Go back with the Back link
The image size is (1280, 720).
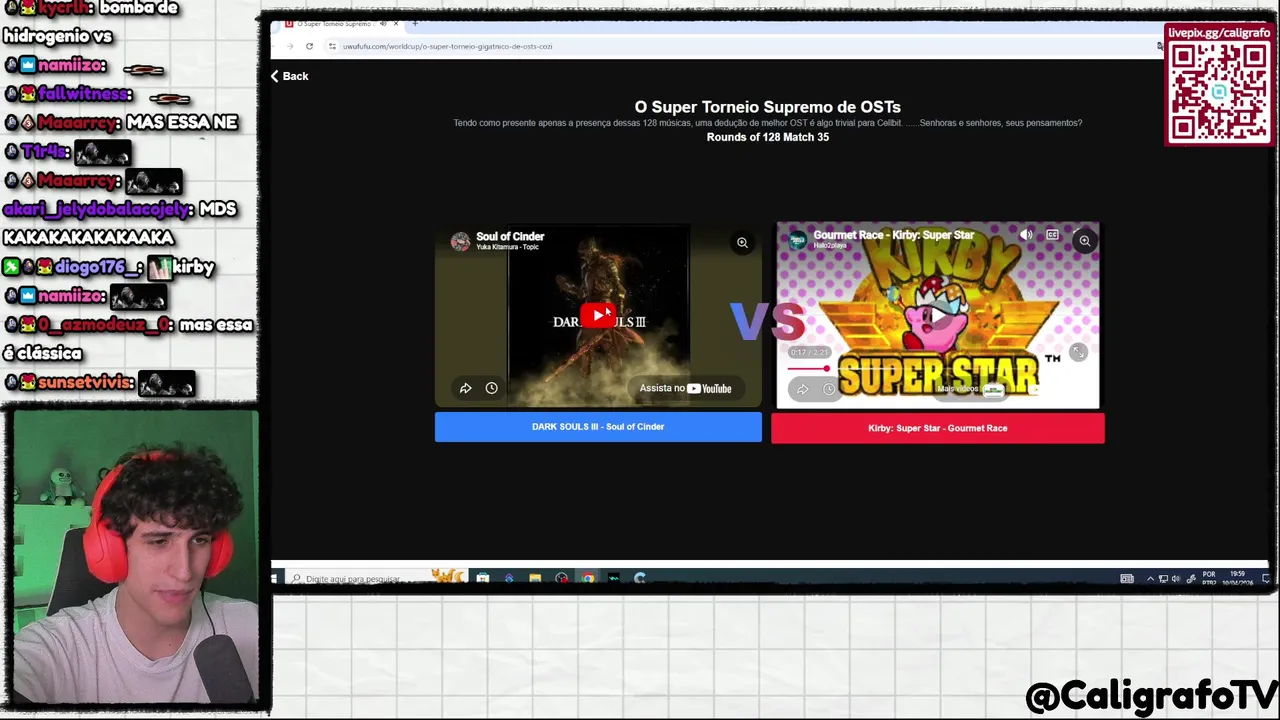290,76
